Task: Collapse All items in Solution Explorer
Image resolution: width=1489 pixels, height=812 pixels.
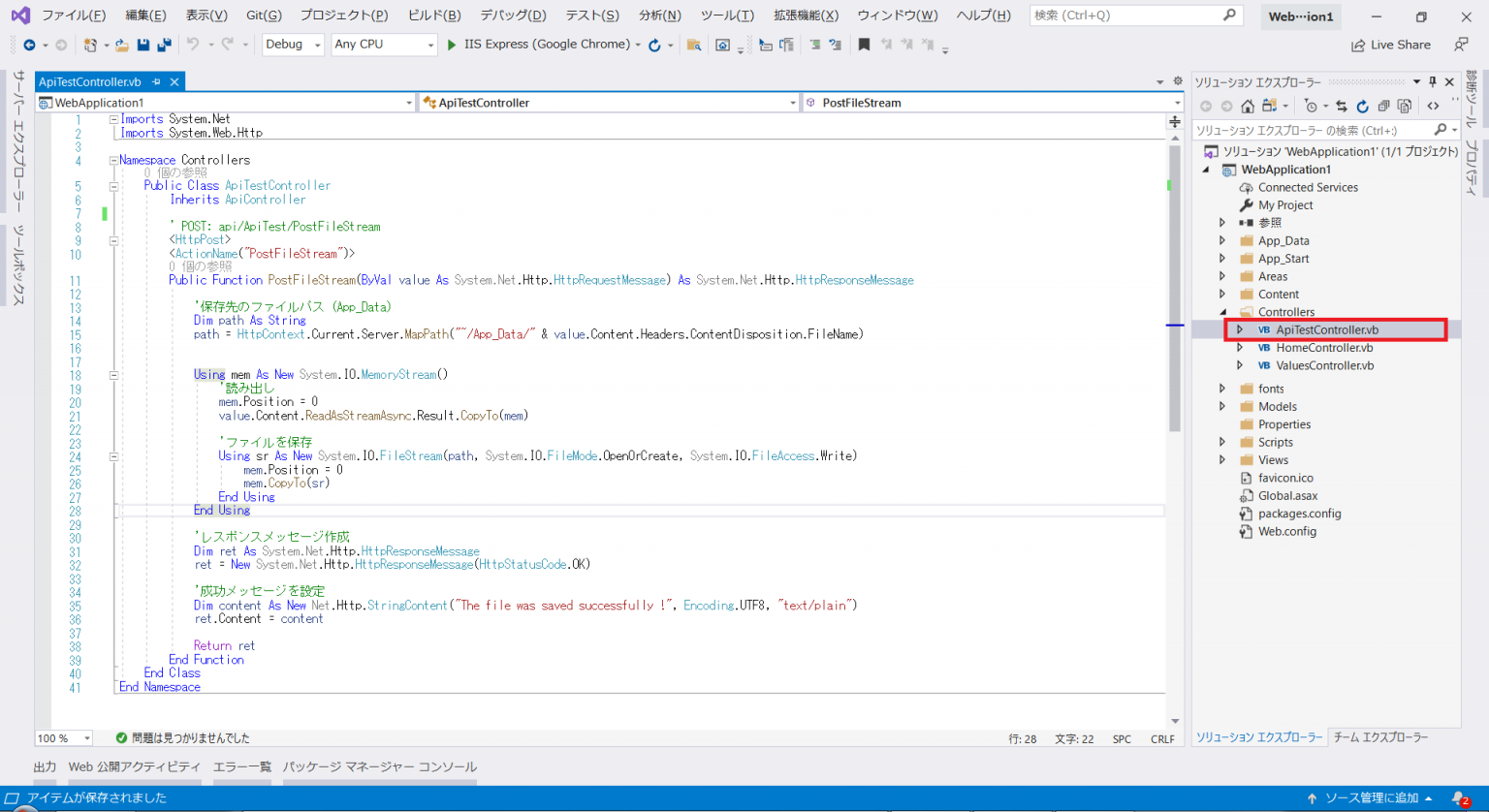Action: pyautogui.click(x=1384, y=106)
